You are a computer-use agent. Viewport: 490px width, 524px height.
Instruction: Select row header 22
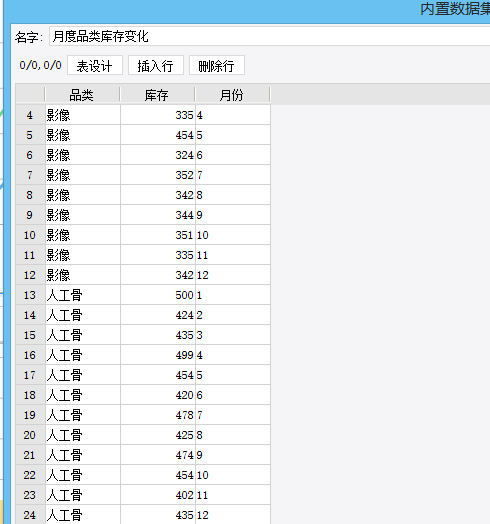click(30, 475)
